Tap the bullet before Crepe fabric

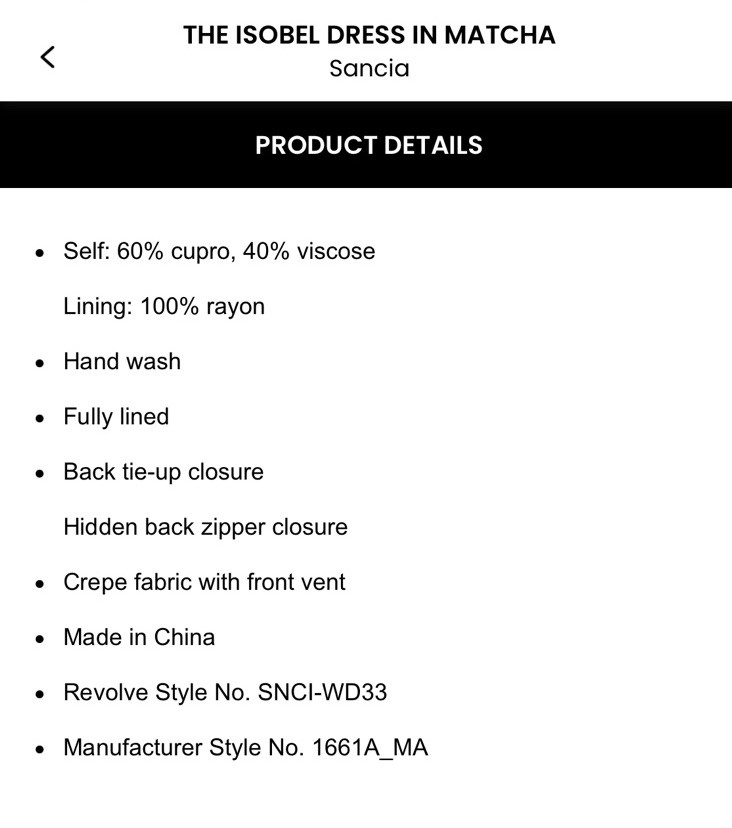coord(40,583)
